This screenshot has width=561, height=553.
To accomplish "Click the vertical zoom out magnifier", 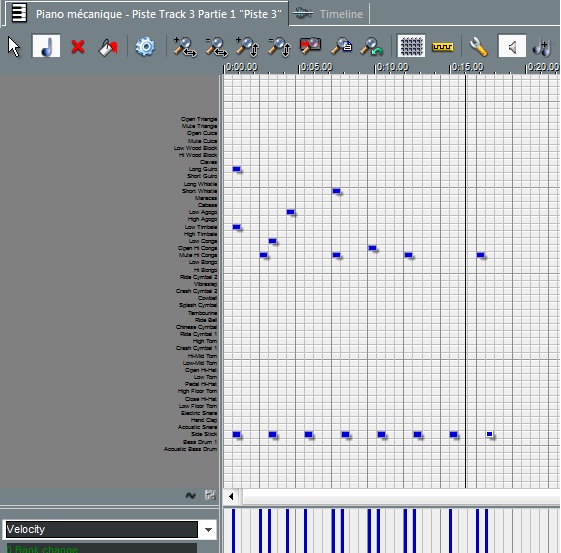I will pos(279,47).
